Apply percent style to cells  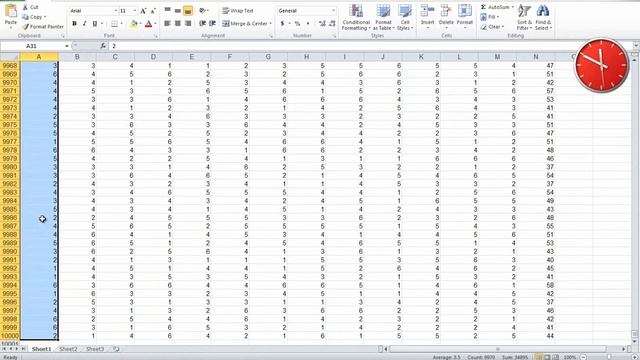(298, 24)
